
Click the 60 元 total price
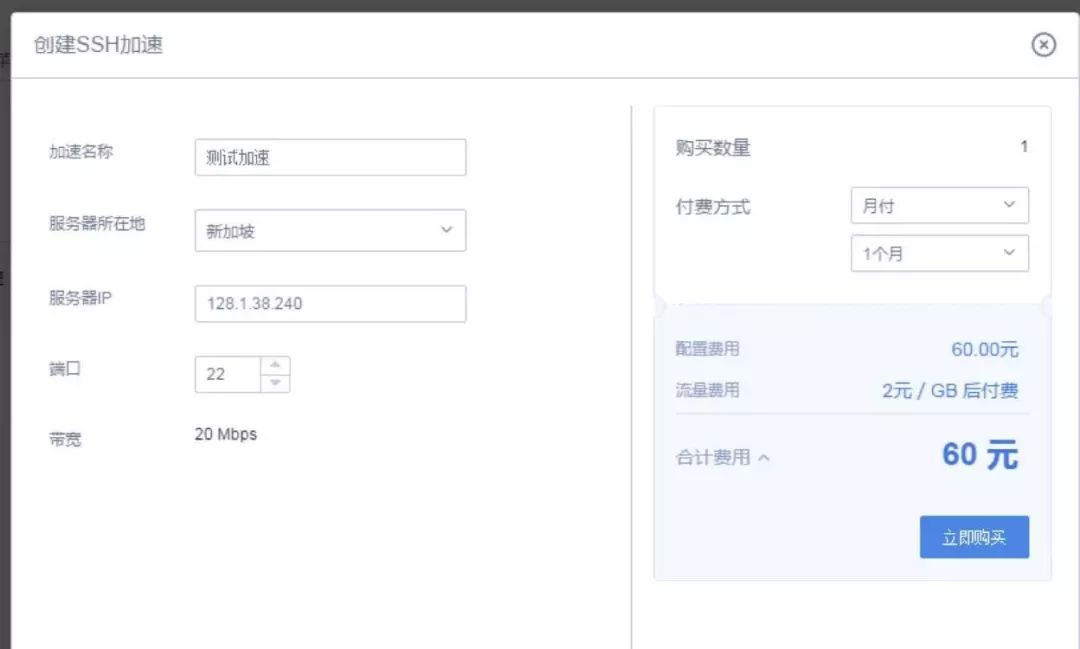979,455
